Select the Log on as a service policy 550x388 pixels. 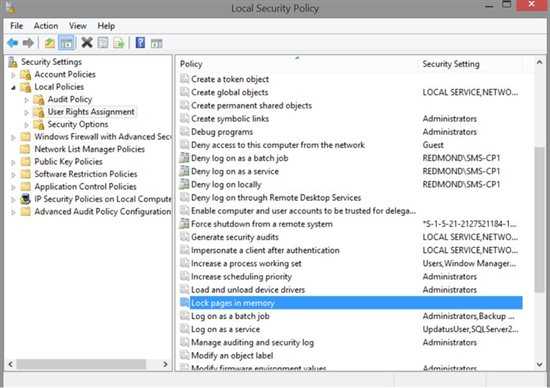point(226,329)
